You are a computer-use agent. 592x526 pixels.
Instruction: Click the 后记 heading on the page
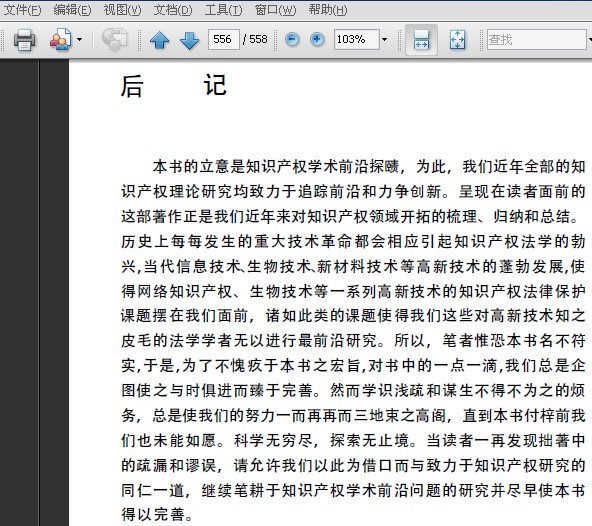coord(174,86)
